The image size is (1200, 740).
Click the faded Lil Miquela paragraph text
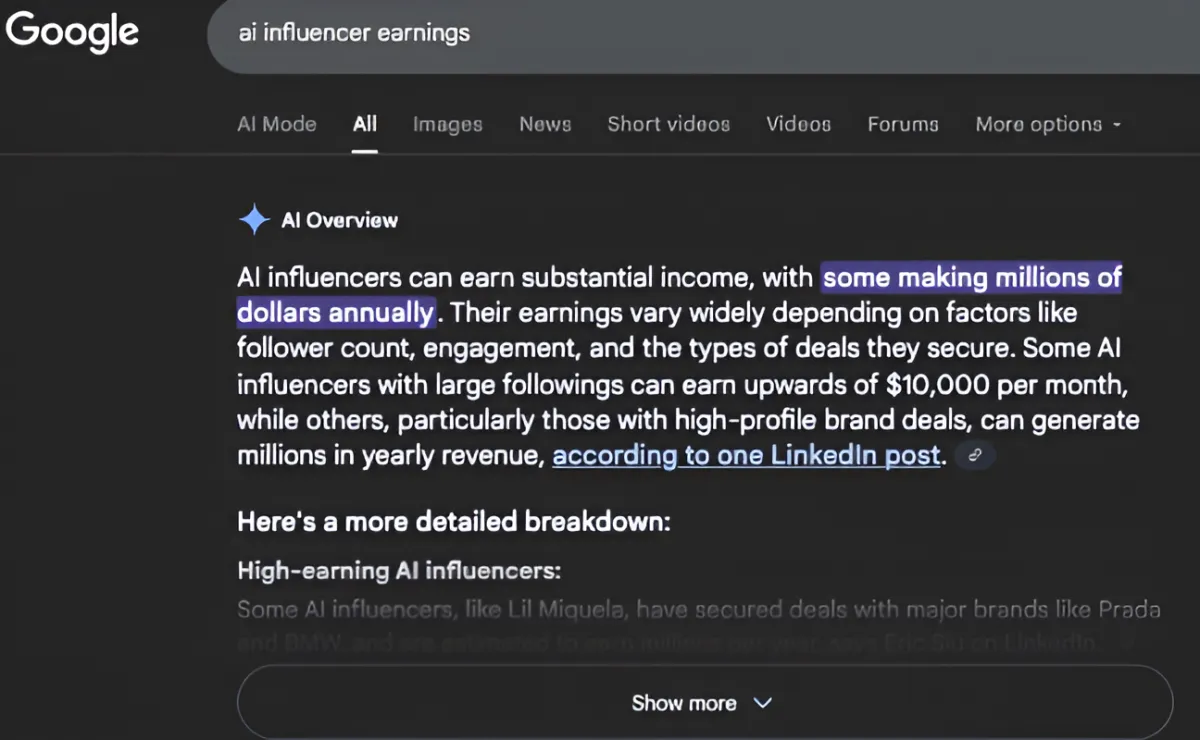click(x=698, y=609)
